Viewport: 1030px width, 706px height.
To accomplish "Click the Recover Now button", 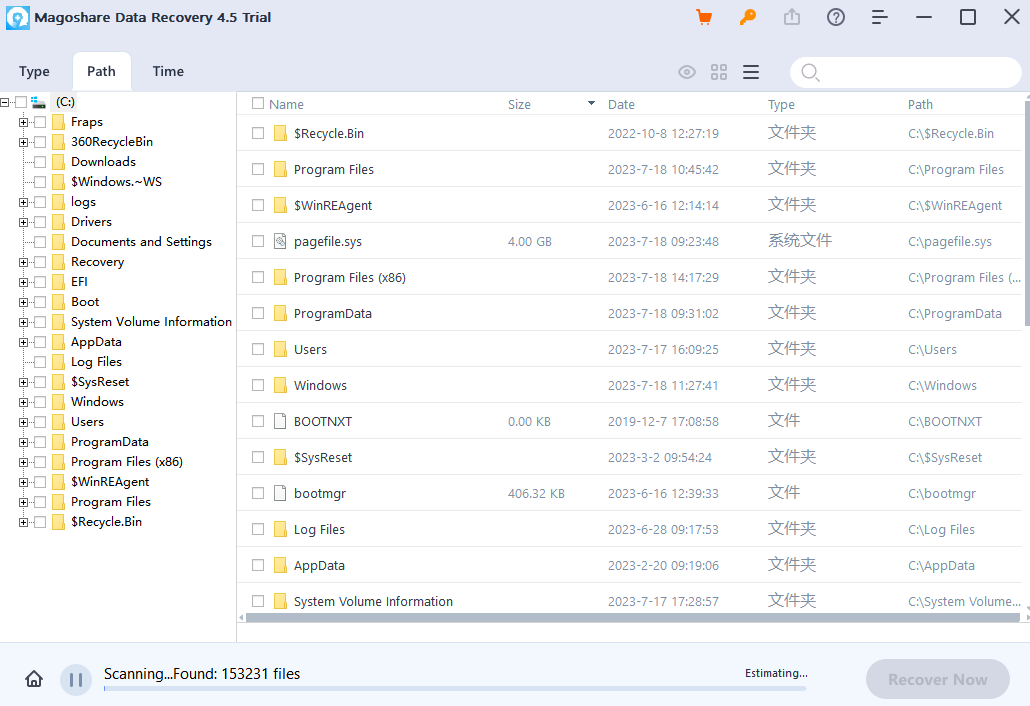I will [937, 679].
